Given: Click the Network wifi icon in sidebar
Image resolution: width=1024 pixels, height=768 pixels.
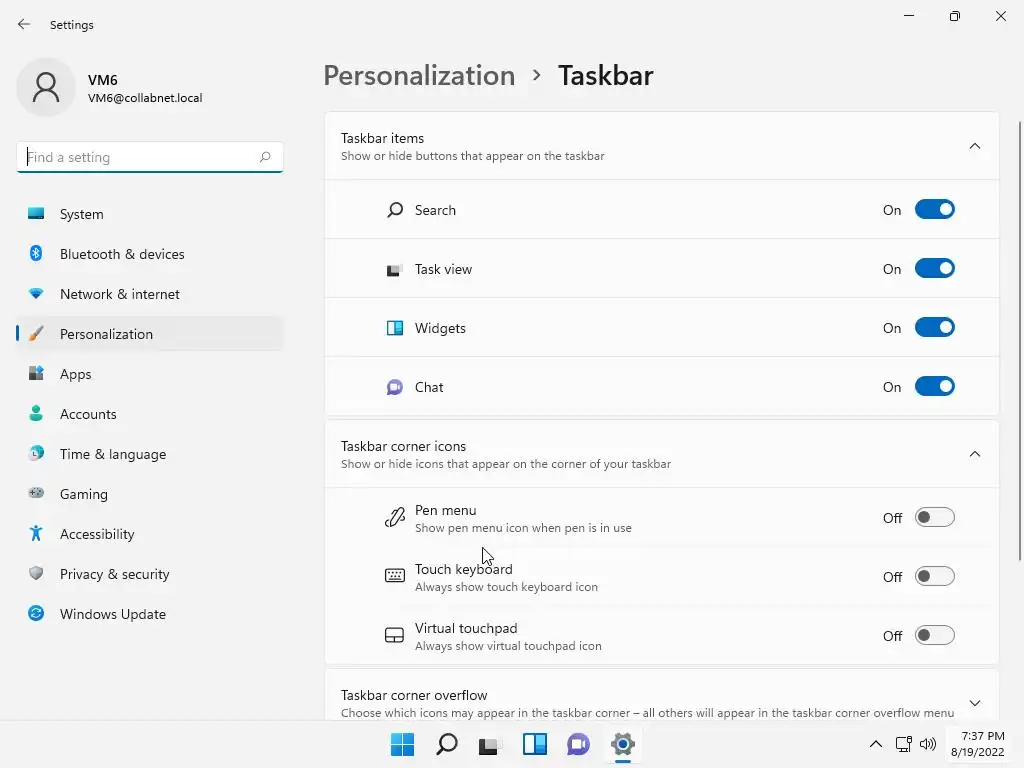Looking at the screenshot, I should point(36,294).
